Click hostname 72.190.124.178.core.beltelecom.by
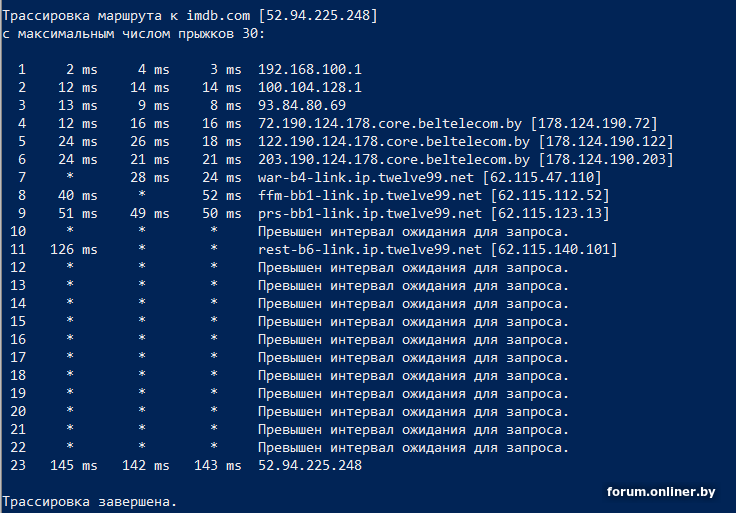Viewport: 736px width, 513px height. tap(390, 123)
